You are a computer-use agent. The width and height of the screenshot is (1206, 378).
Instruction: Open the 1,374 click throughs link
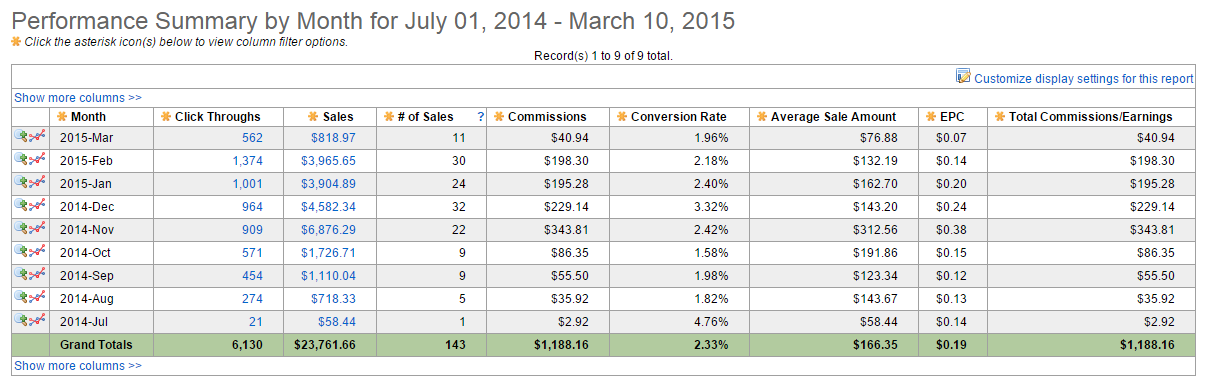point(247,160)
